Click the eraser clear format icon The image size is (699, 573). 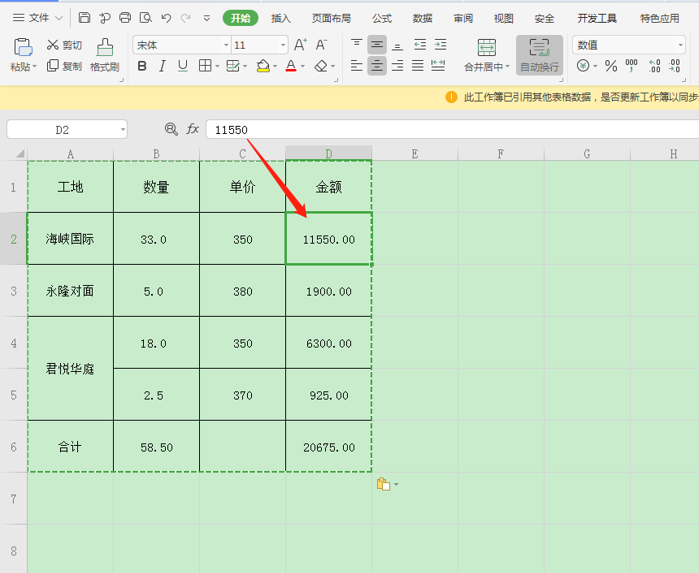click(321, 66)
